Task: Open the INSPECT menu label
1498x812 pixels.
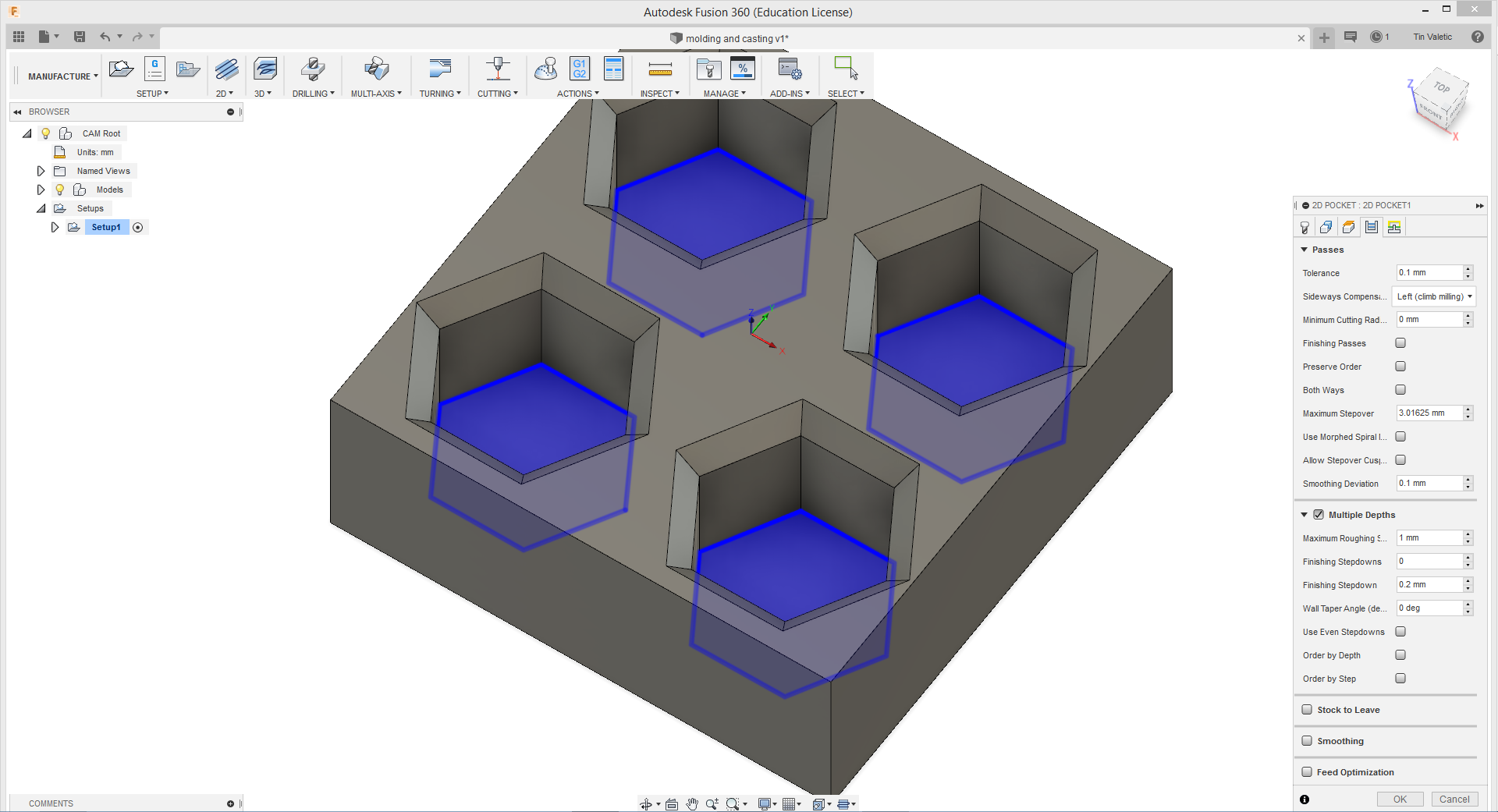Action: click(x=660, y=94)
